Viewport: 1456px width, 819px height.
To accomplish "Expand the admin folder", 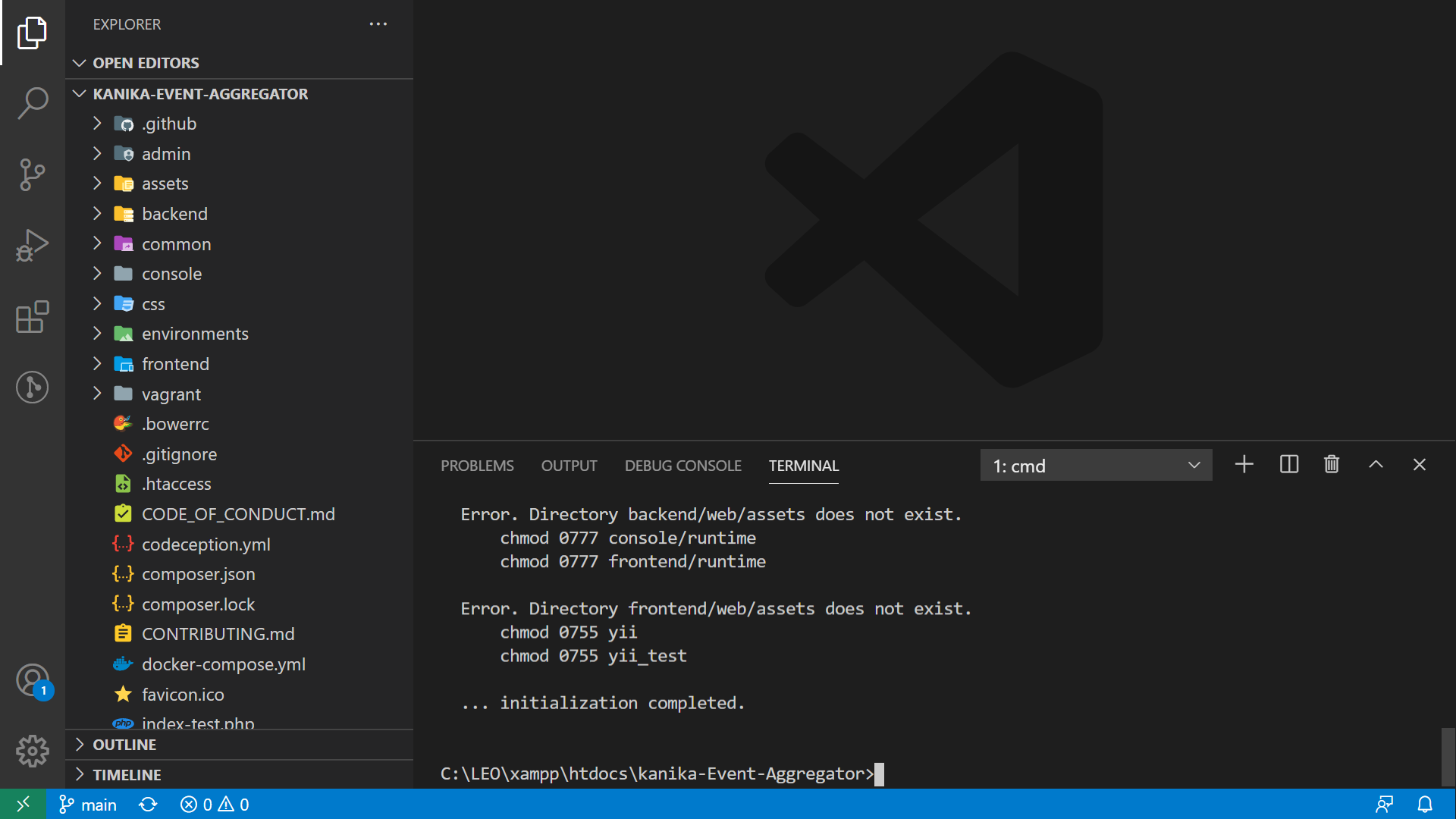I will click(239, 154).
